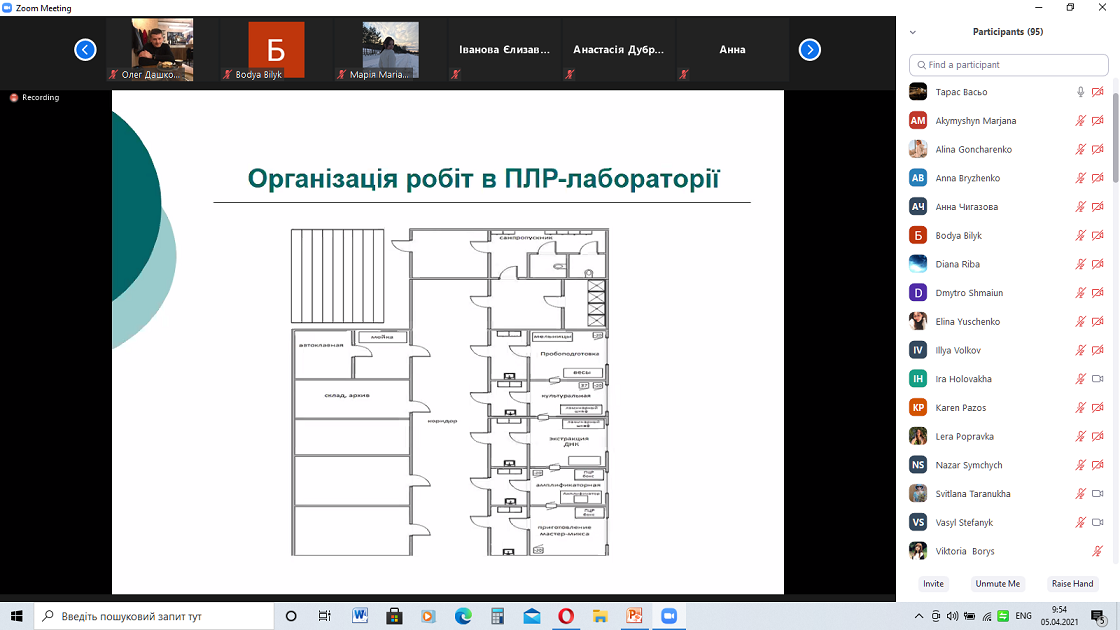Click Тарас Васьо camera-off icon
1120x630 pixels.
coord(1098,91)
